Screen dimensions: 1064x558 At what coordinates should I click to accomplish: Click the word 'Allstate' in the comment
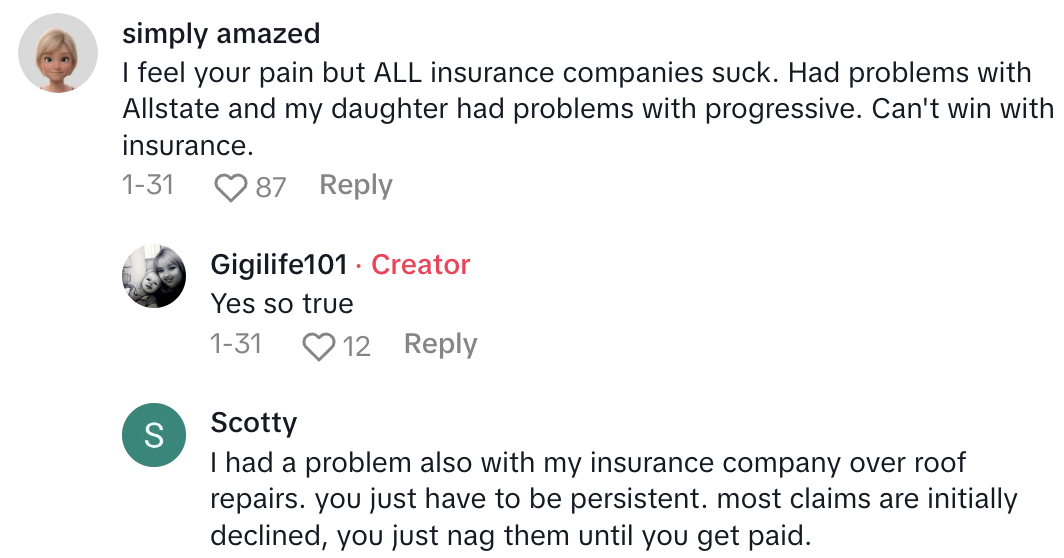point(172,108)
